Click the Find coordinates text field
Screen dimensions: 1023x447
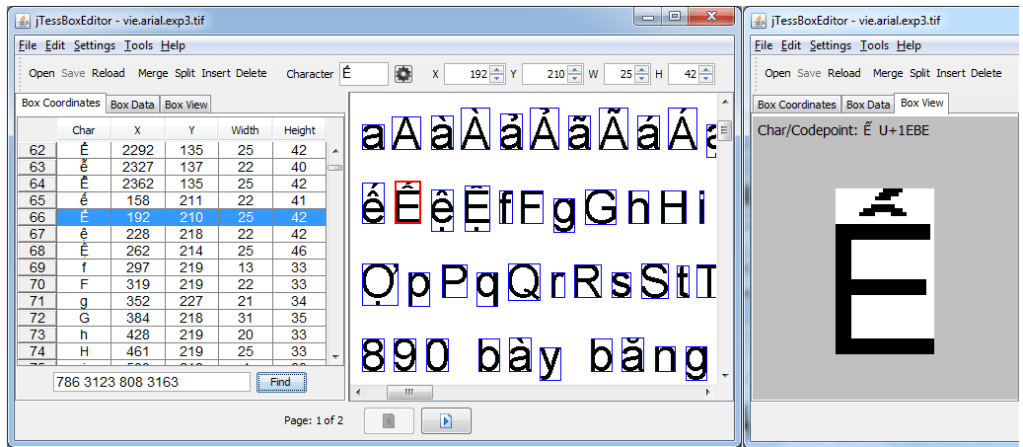point(151,382)
